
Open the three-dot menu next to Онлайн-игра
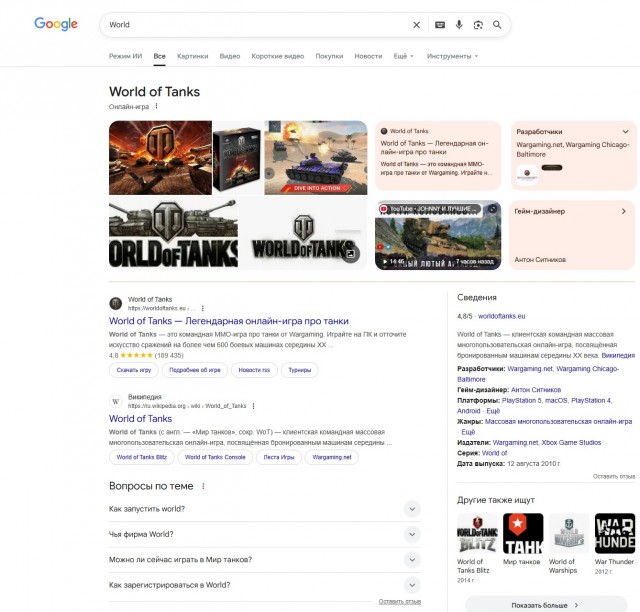click(156, 106)
